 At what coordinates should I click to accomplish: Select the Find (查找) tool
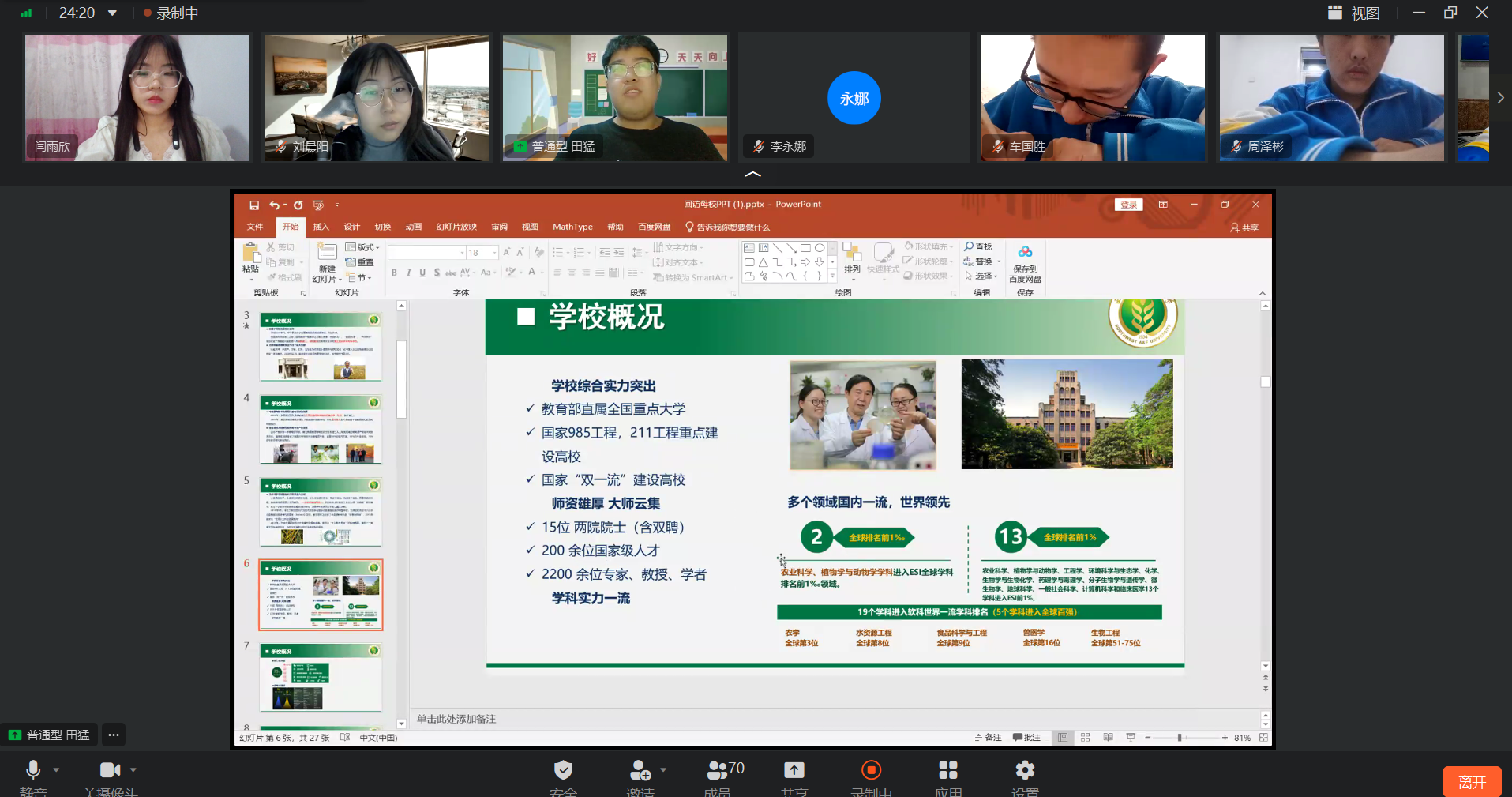coord(981,246)
